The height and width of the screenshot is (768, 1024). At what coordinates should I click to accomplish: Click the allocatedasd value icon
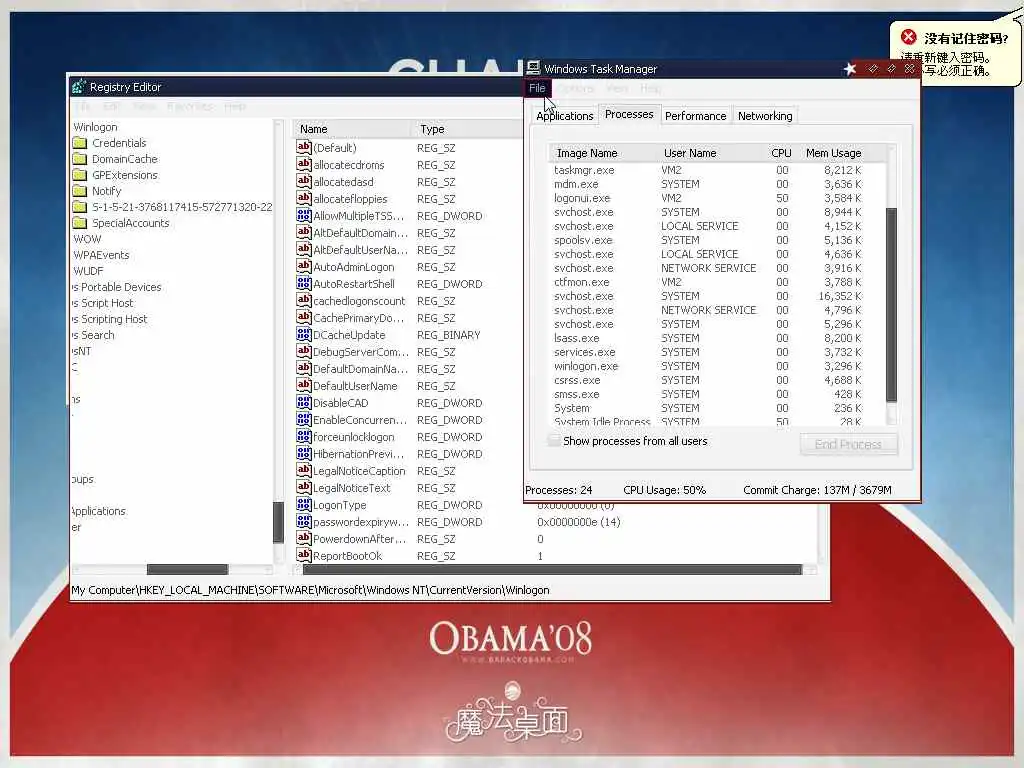point(304,182)
